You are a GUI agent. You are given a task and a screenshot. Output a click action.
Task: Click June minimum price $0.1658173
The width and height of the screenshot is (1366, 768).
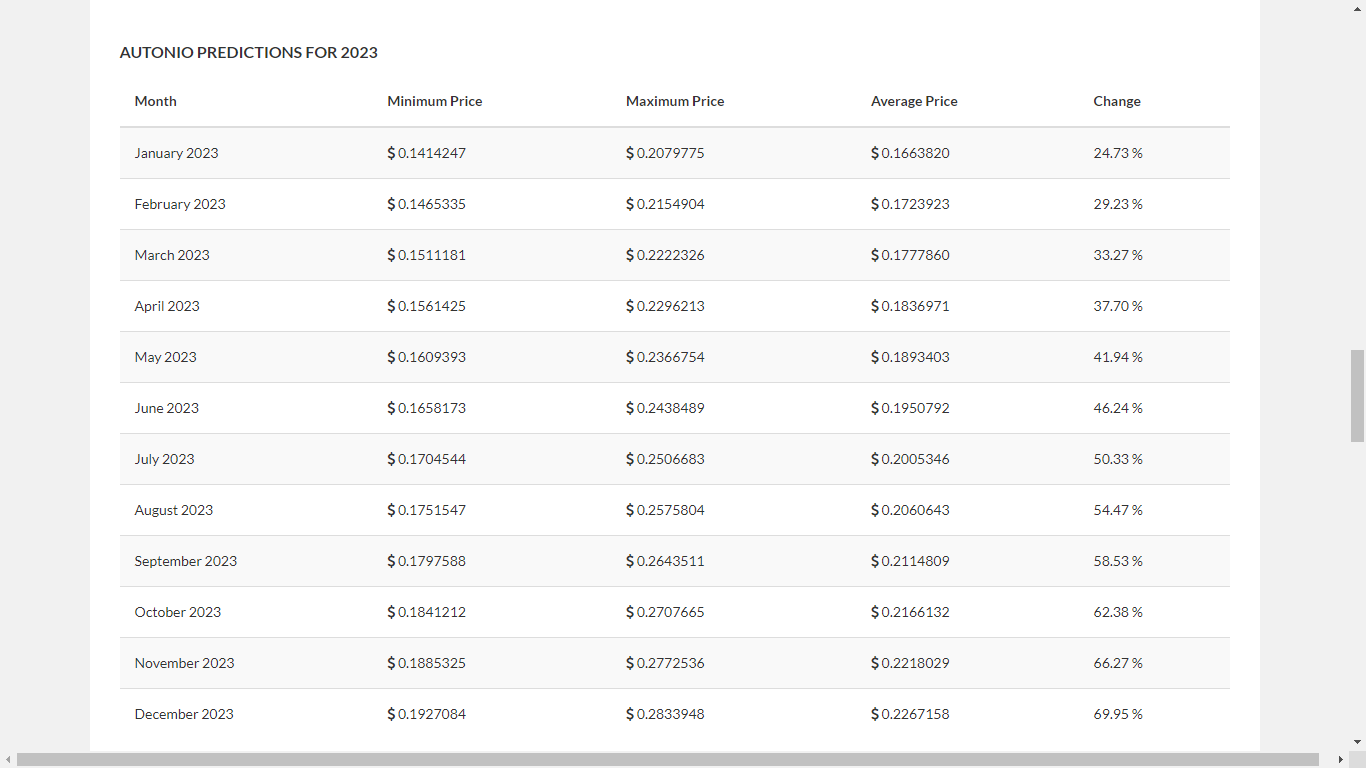(x=427, y=408)
